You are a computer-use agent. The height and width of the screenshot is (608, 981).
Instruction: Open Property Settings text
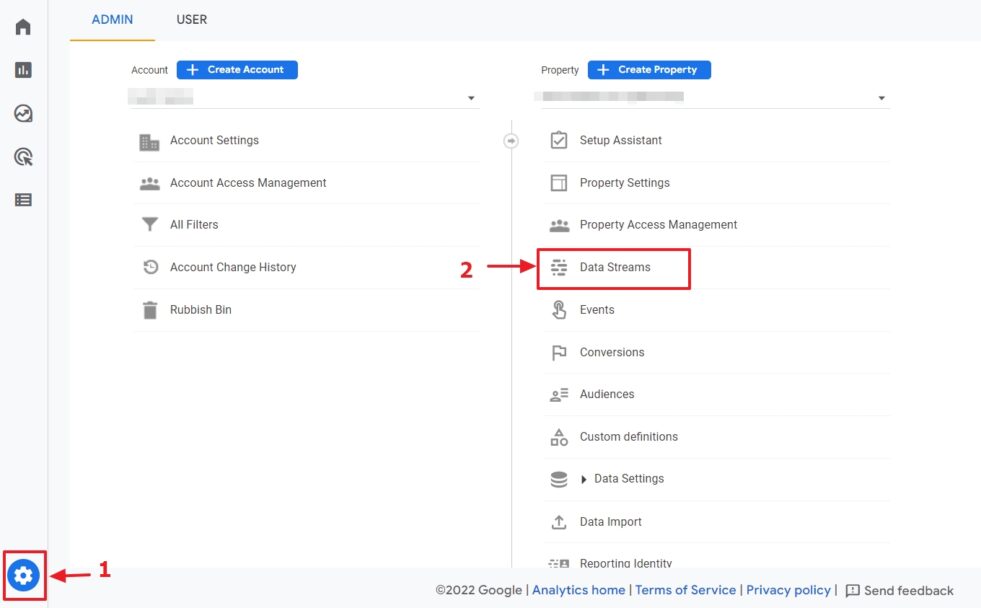click(624, 183)
